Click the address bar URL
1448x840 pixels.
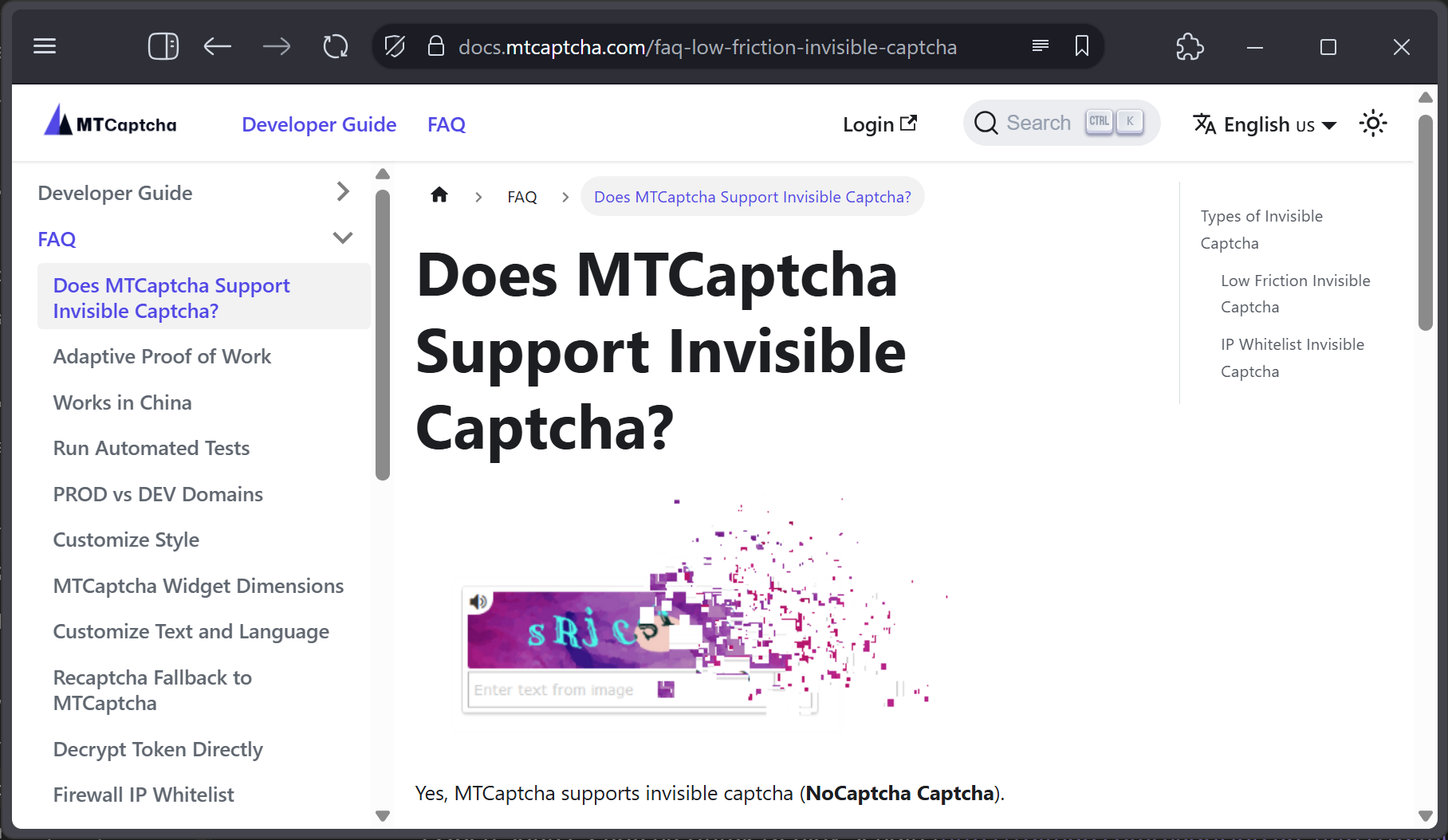[x=707, y=47]
